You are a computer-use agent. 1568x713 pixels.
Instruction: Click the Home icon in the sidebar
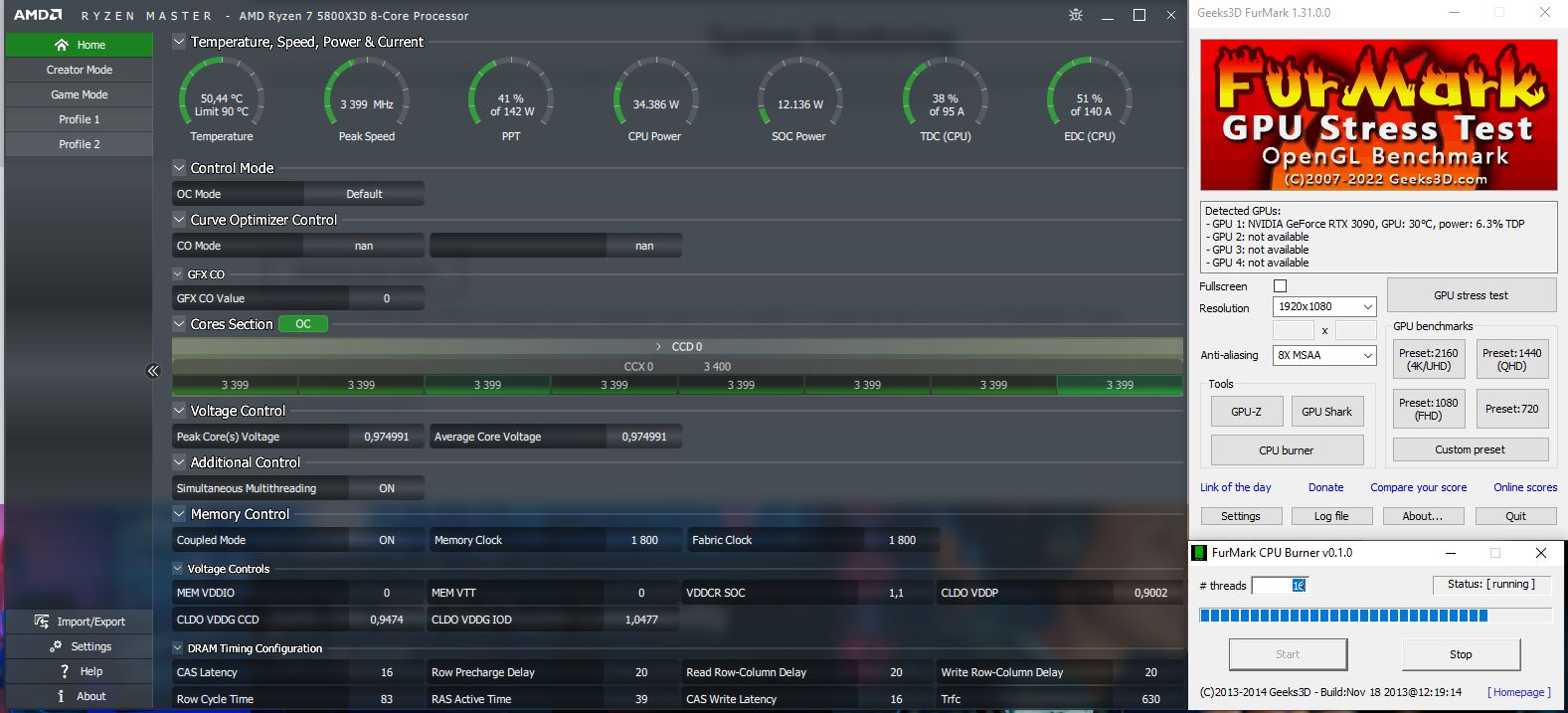[x=62, y=45]
